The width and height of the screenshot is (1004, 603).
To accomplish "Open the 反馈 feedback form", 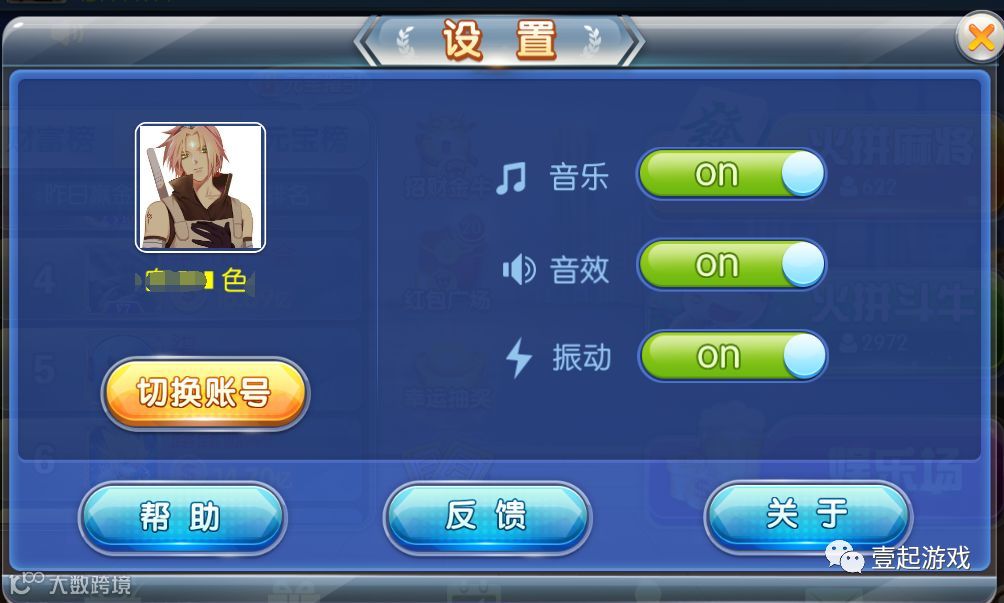I will (487, 516).
